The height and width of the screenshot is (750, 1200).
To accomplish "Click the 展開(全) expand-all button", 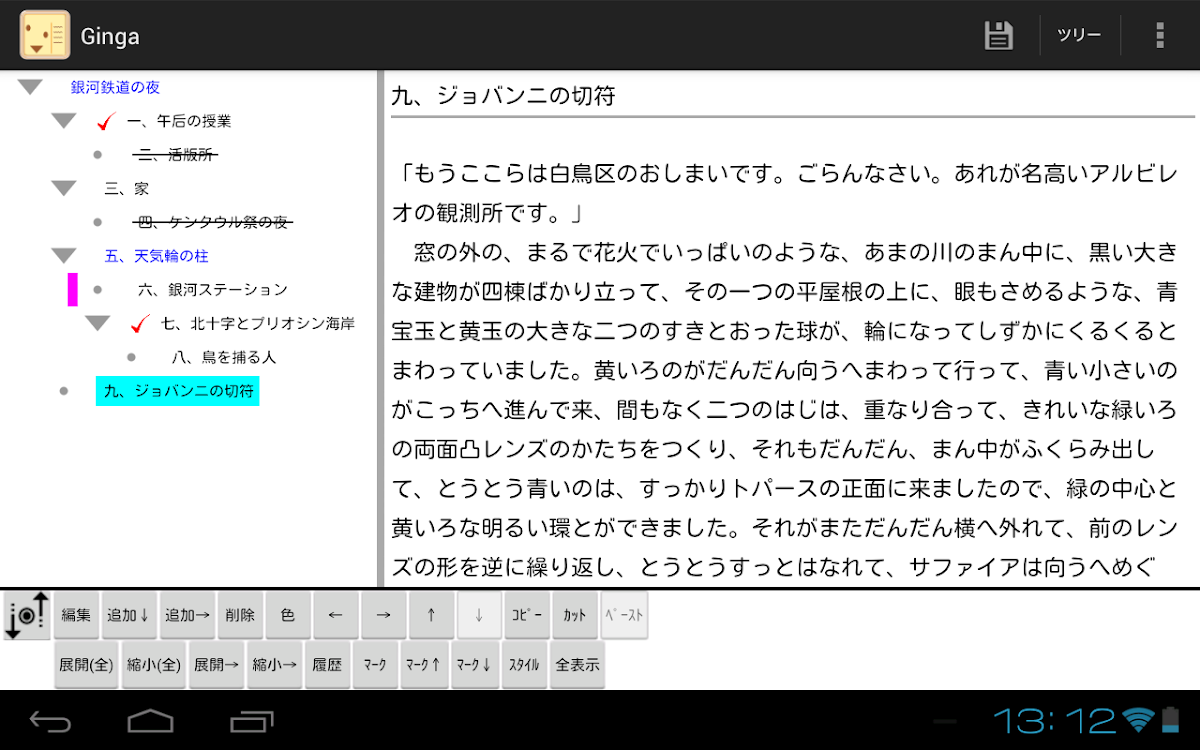I will [x=86, y=665].
